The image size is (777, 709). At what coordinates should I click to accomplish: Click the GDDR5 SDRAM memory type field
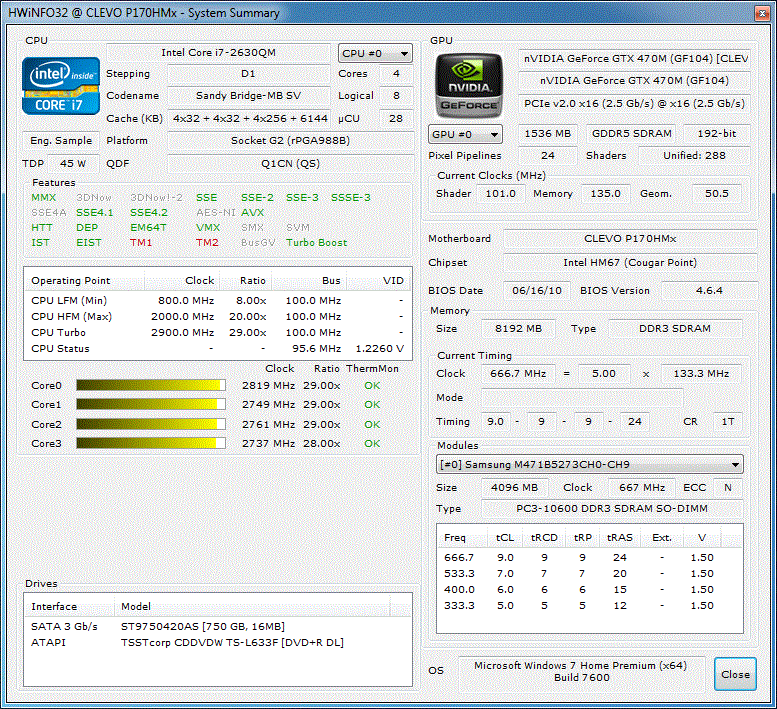(632, 134)
